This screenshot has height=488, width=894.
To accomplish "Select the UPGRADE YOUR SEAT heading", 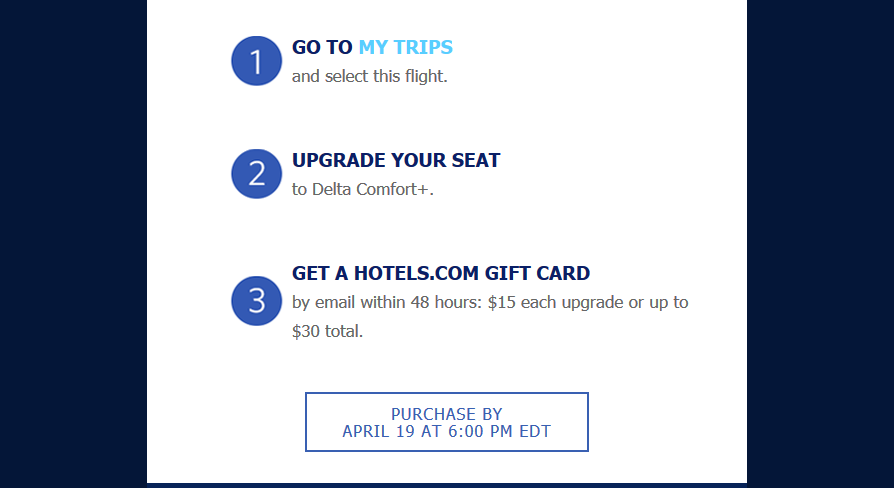I will click(396, 160).
